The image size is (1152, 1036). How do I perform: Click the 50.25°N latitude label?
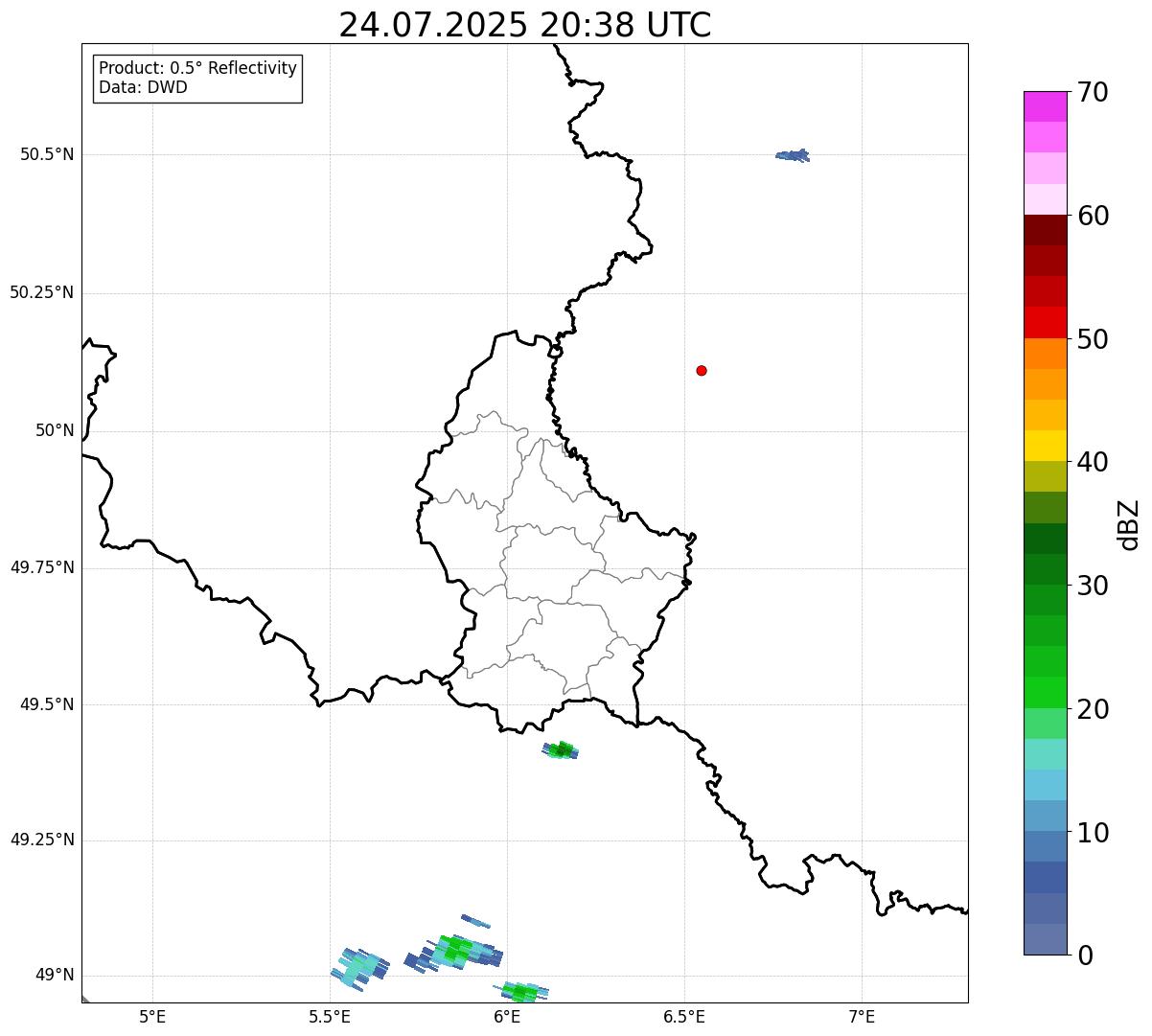pos(42,292)
